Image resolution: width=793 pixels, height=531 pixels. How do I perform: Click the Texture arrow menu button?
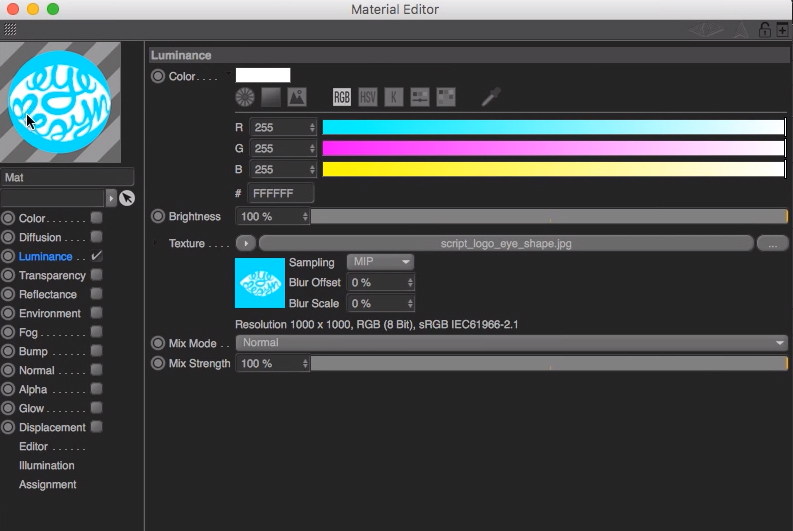(245, 243)
